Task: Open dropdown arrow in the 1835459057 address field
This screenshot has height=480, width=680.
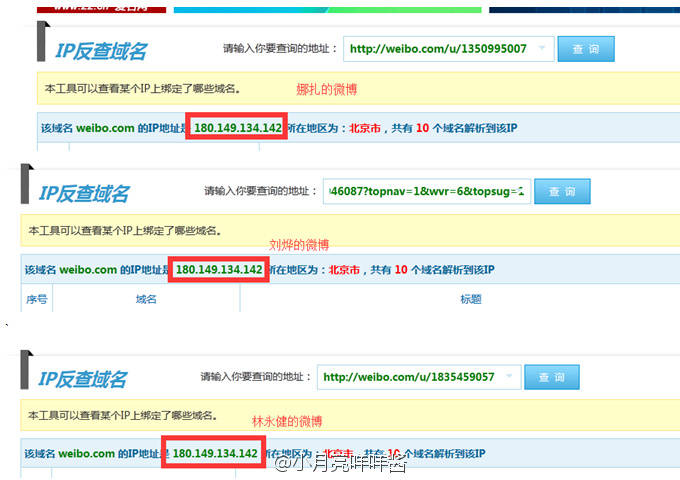Action: [509, 376]
